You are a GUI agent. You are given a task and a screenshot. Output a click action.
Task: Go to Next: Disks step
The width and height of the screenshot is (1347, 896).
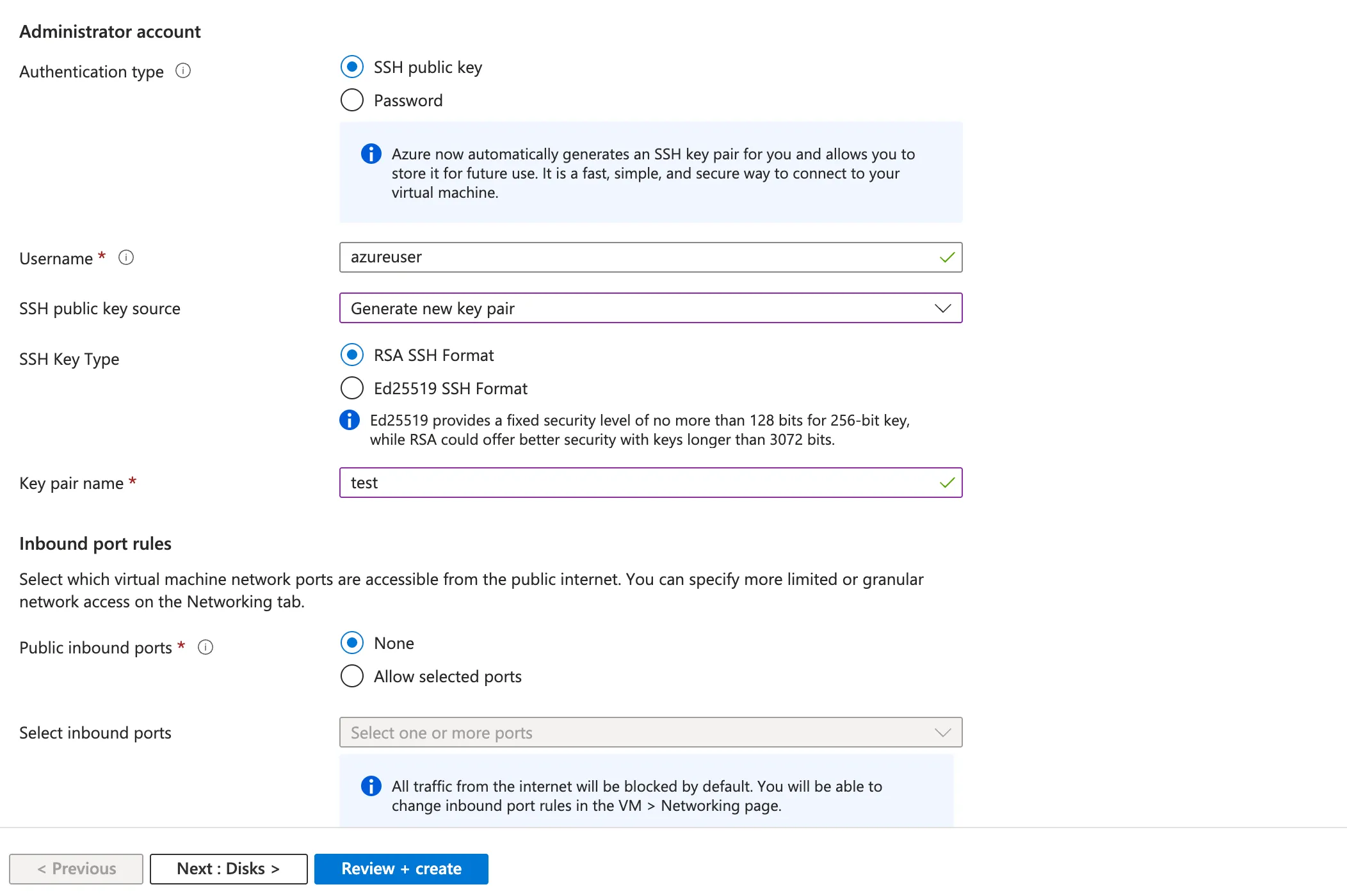pos(229,868)
